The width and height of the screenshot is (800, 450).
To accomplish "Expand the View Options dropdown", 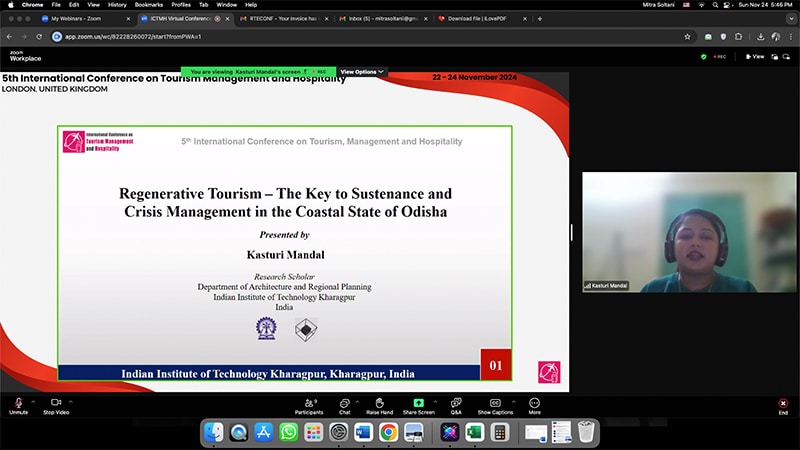I will point(361,72).
